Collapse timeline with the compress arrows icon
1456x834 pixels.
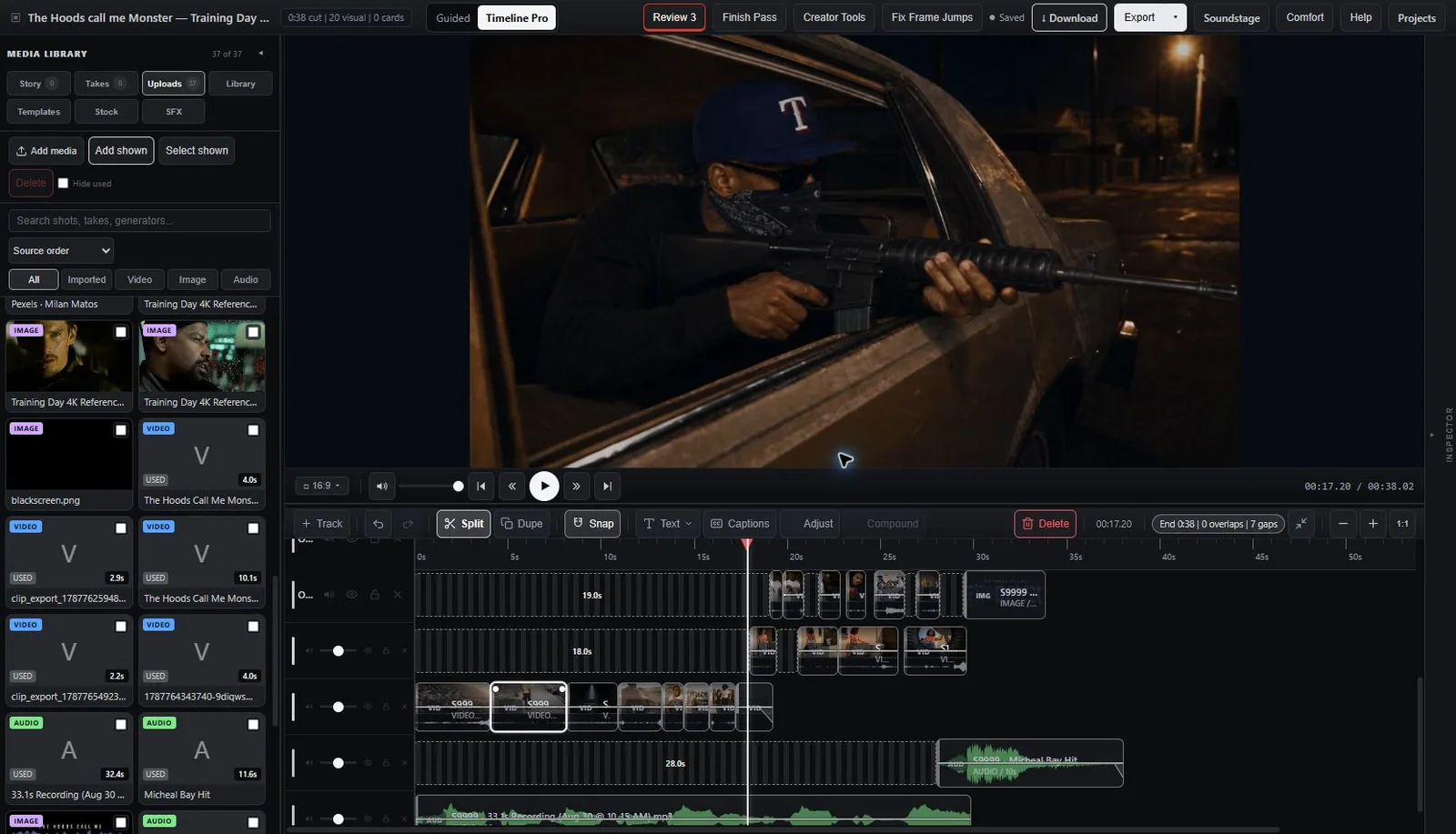point(1301,524)
